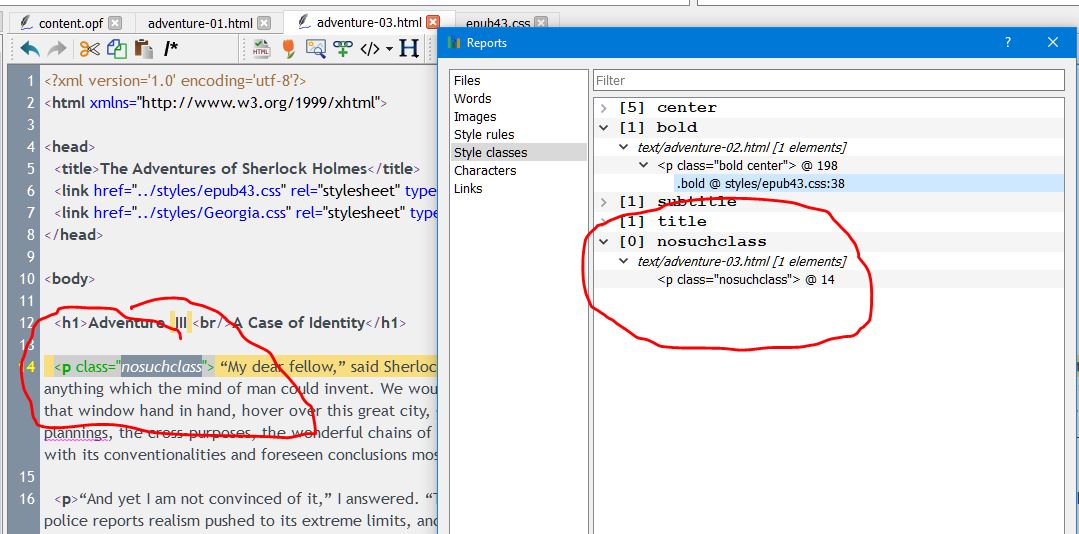
Task: Click the redo arrow in the editor toolbar
Action: point(56,49)
